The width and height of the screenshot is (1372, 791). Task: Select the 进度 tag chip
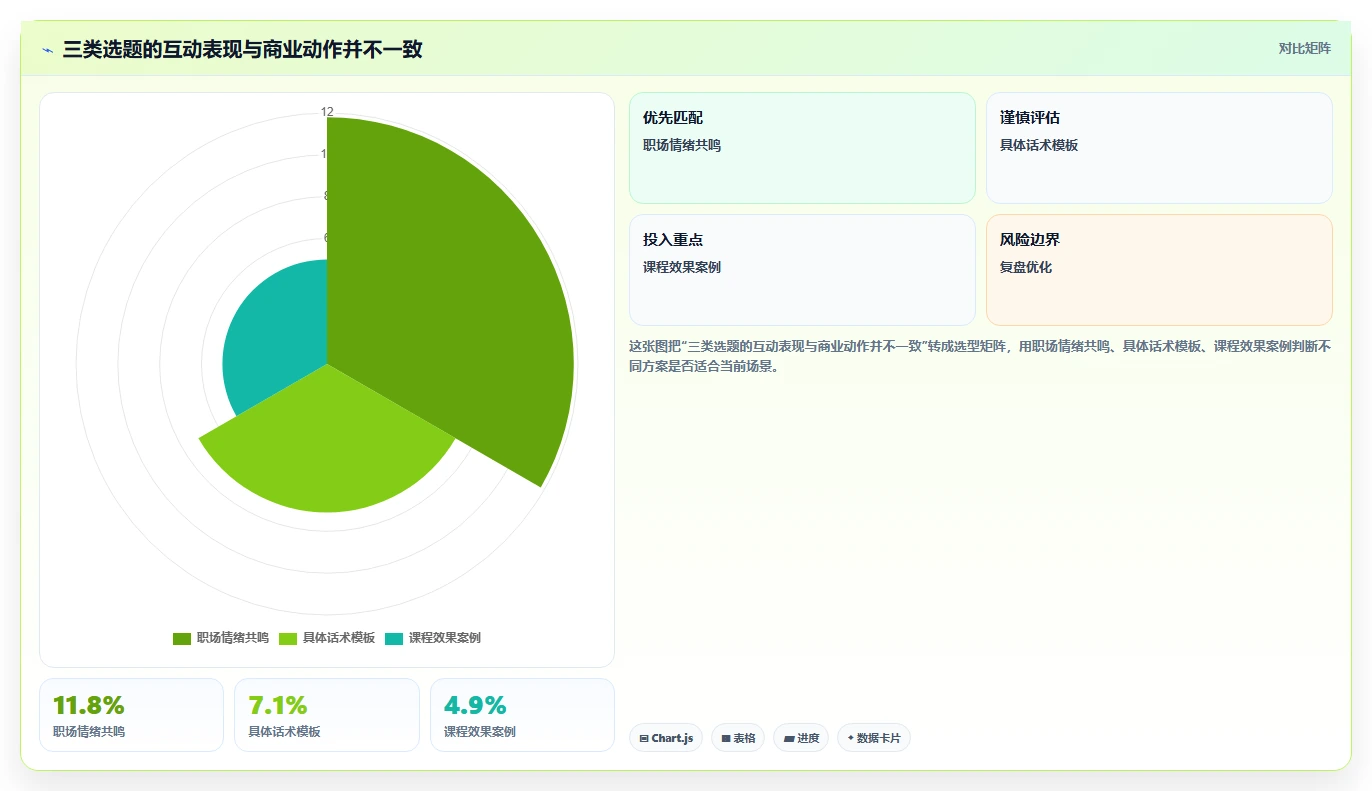[x=801, y=738]
